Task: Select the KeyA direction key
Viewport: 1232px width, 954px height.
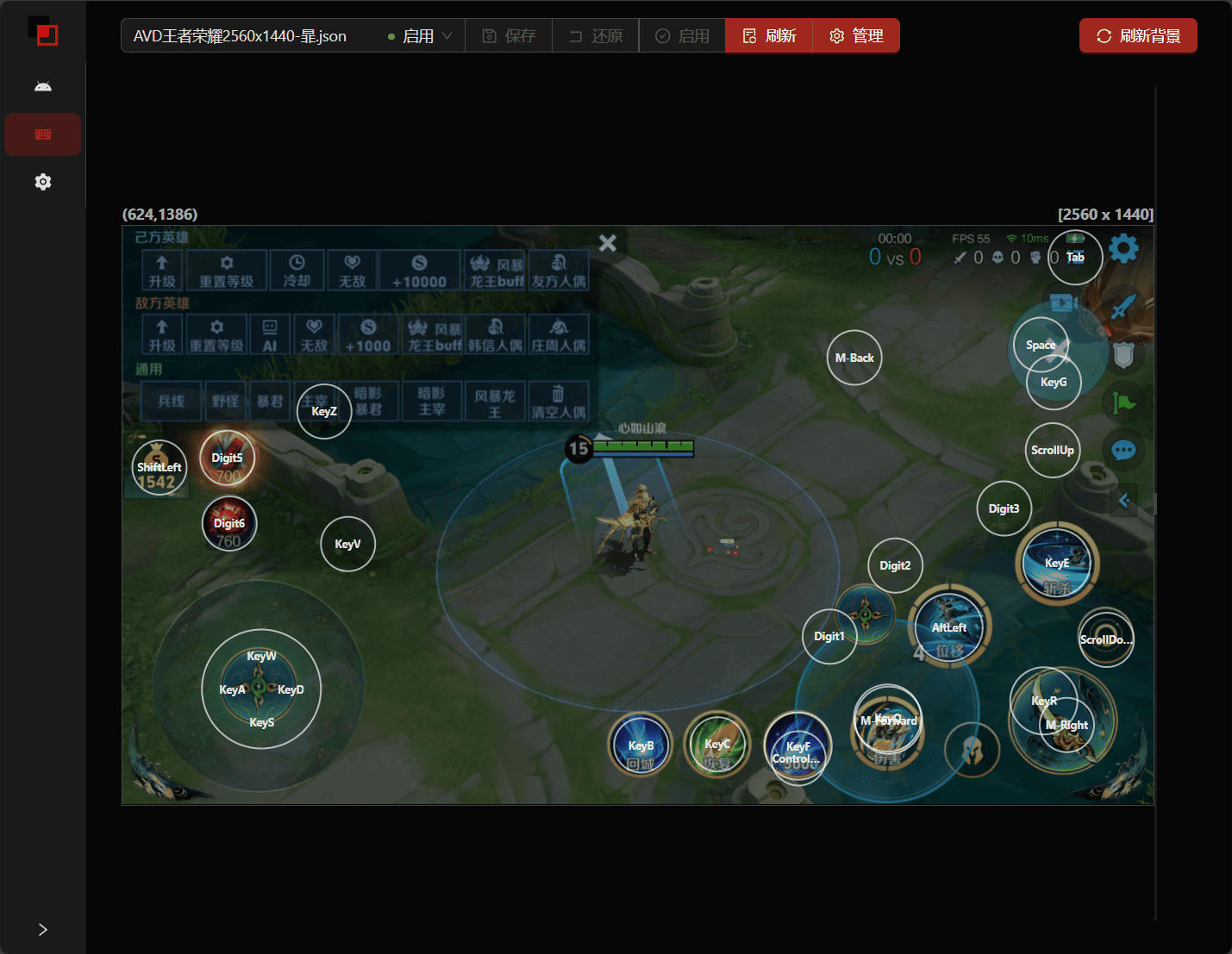Action: [x=232, y=689]
